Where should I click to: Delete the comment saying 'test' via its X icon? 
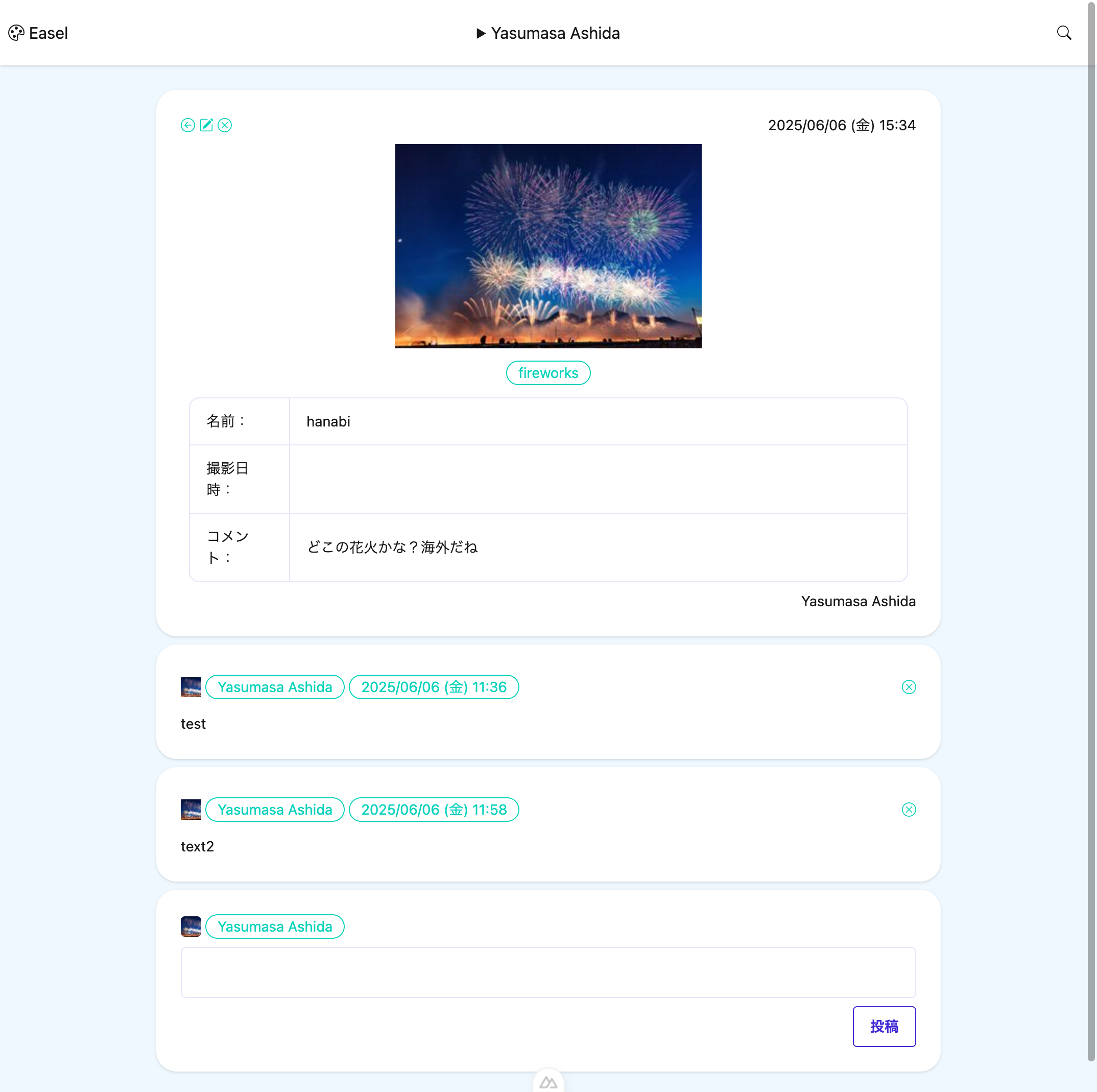[x=909, y=686]
